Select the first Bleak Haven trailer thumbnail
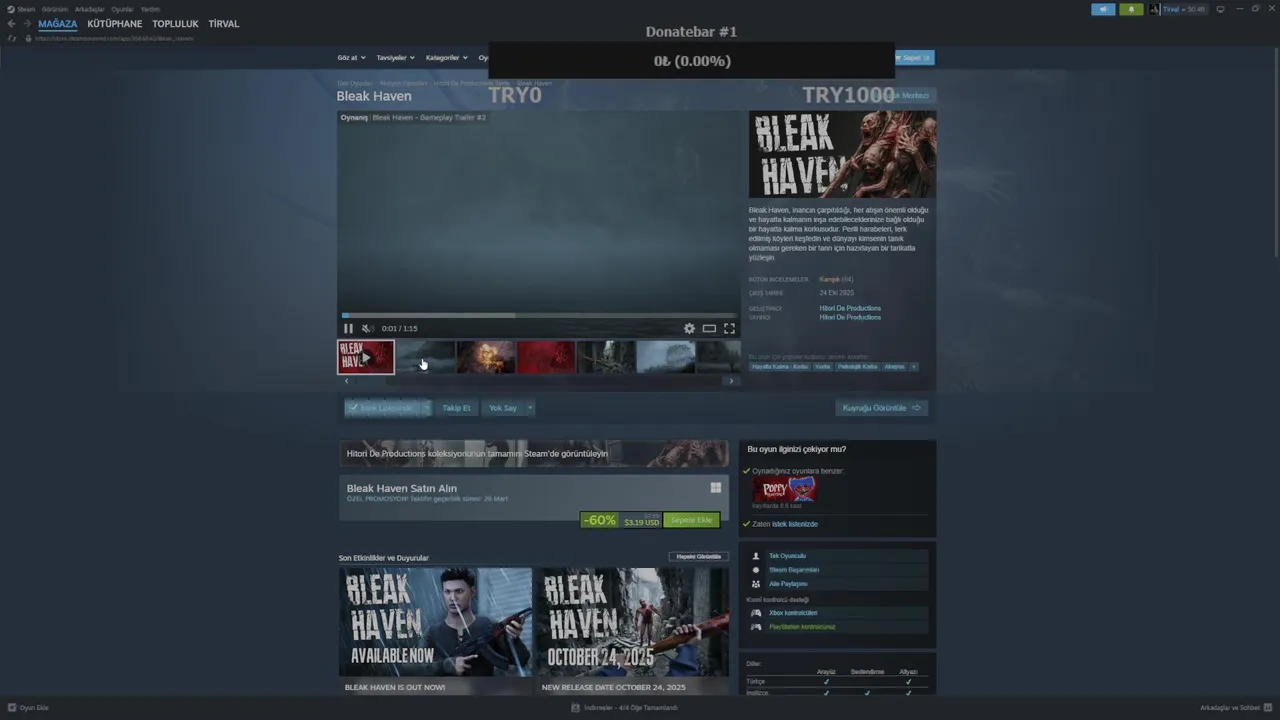This screenshot has width=1280, height=720. [366, 357]
